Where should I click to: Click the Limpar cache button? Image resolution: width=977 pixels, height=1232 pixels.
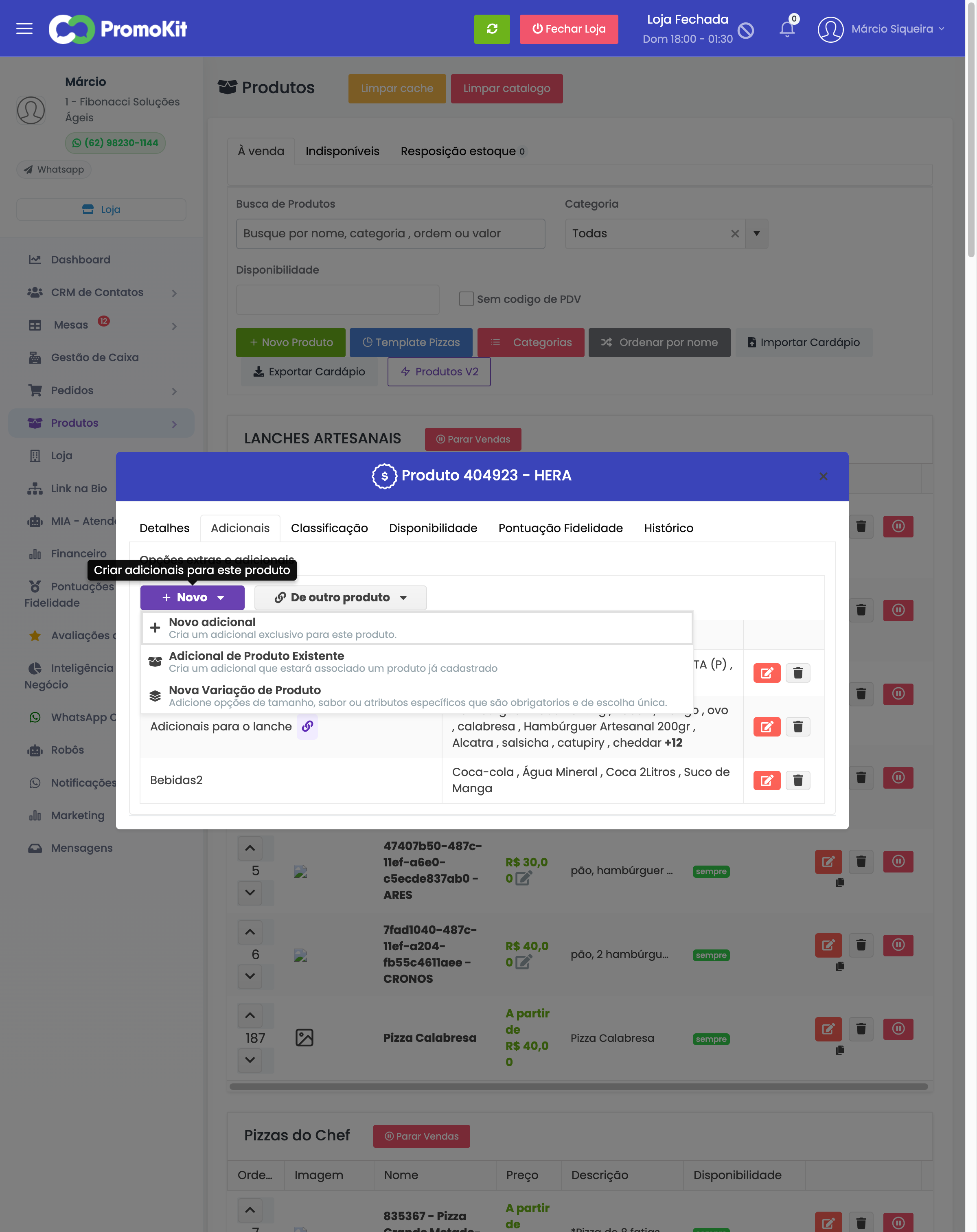[397, 89]
